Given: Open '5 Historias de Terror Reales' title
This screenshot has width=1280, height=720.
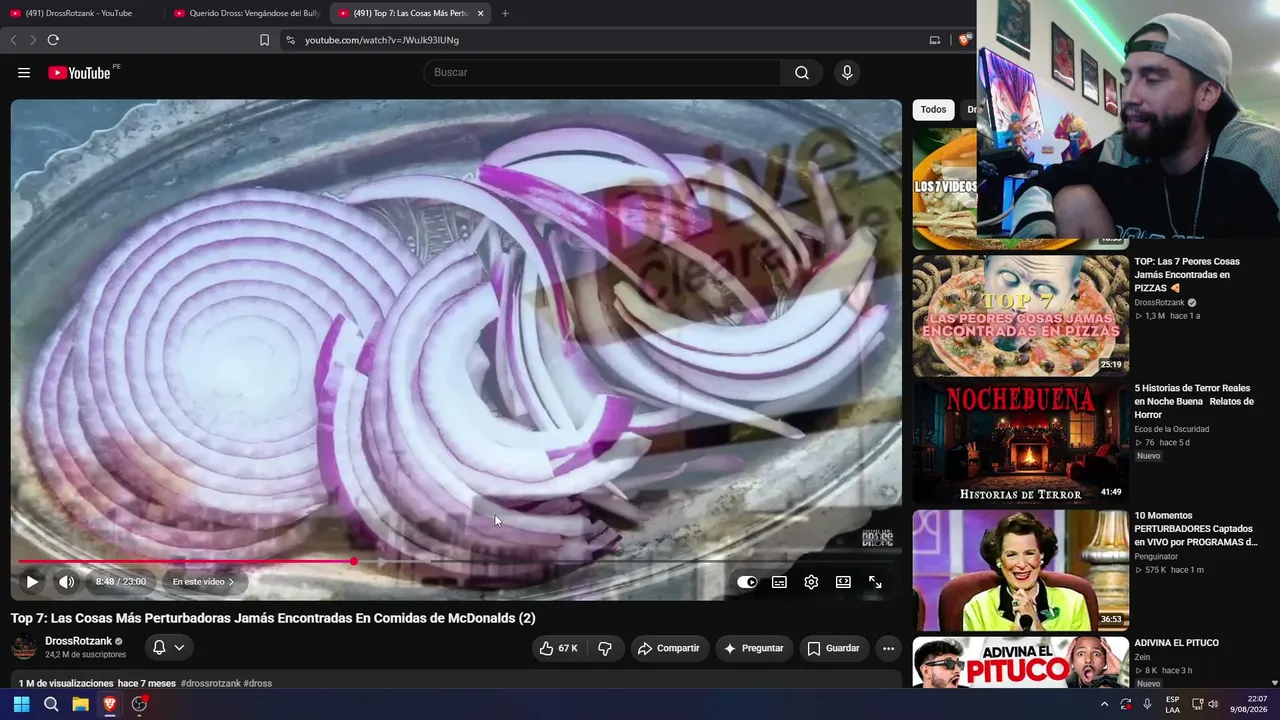Looking at the screenshot, I should tap(1194, 401).
